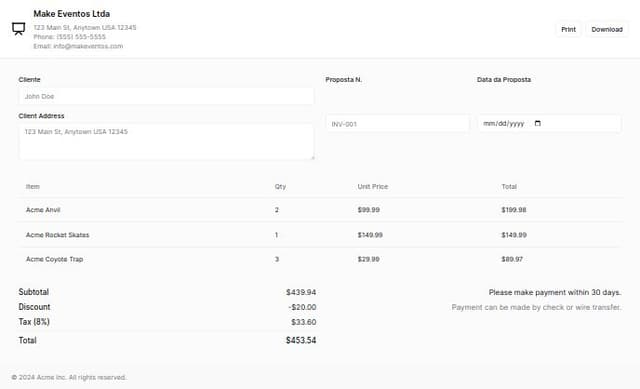The image size is (640, 389).
Task: Click the Make Eventos presentation logo icon
Action: point(18,29)
